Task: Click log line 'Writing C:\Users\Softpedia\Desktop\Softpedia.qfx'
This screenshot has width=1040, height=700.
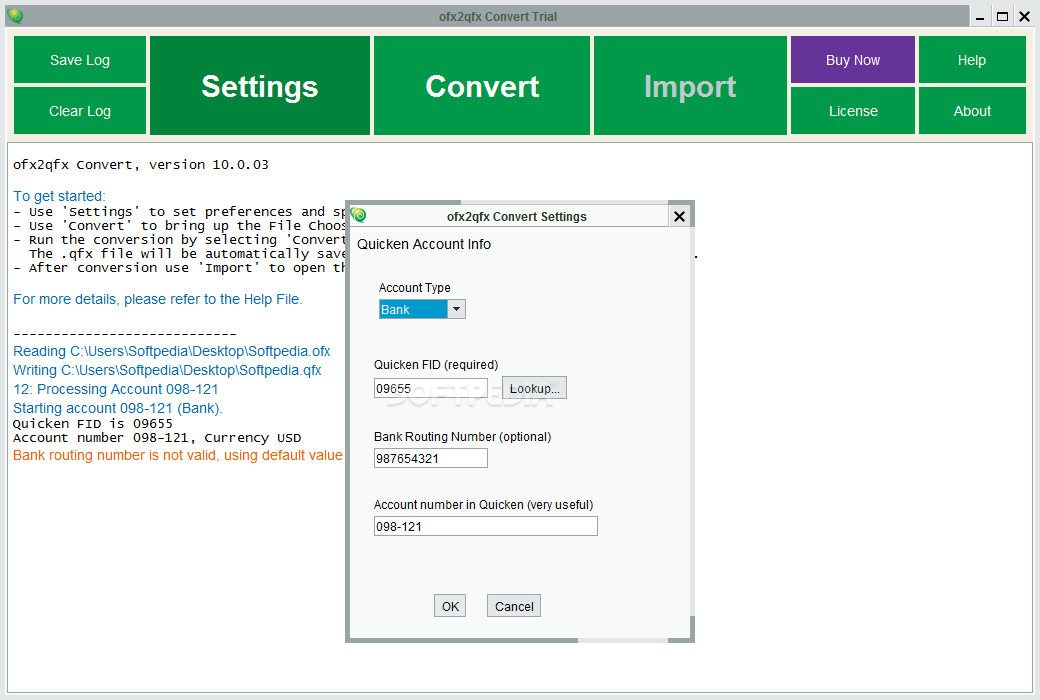Action: click(x=167, y=370)
